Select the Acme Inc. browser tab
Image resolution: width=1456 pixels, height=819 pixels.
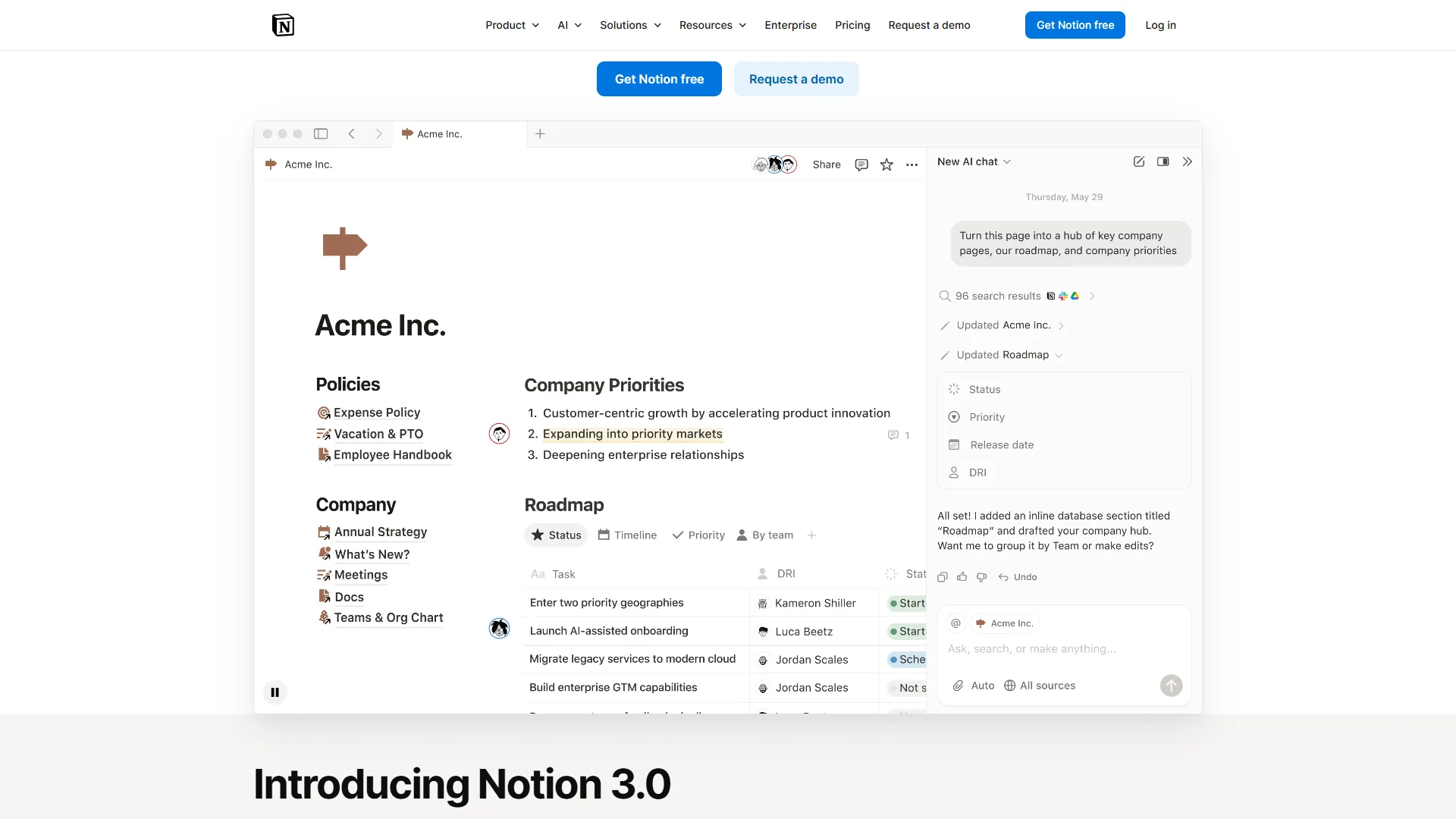pyautogui.click(x=459, y=134)
